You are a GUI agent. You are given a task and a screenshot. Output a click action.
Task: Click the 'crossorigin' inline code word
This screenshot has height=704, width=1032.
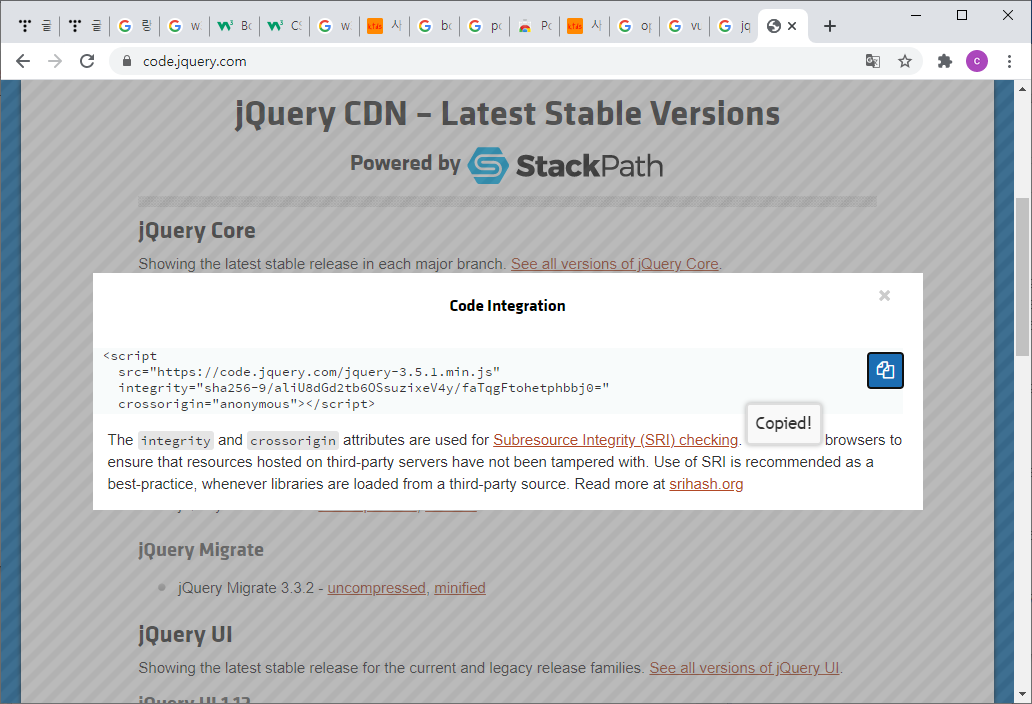coord(293,440)
